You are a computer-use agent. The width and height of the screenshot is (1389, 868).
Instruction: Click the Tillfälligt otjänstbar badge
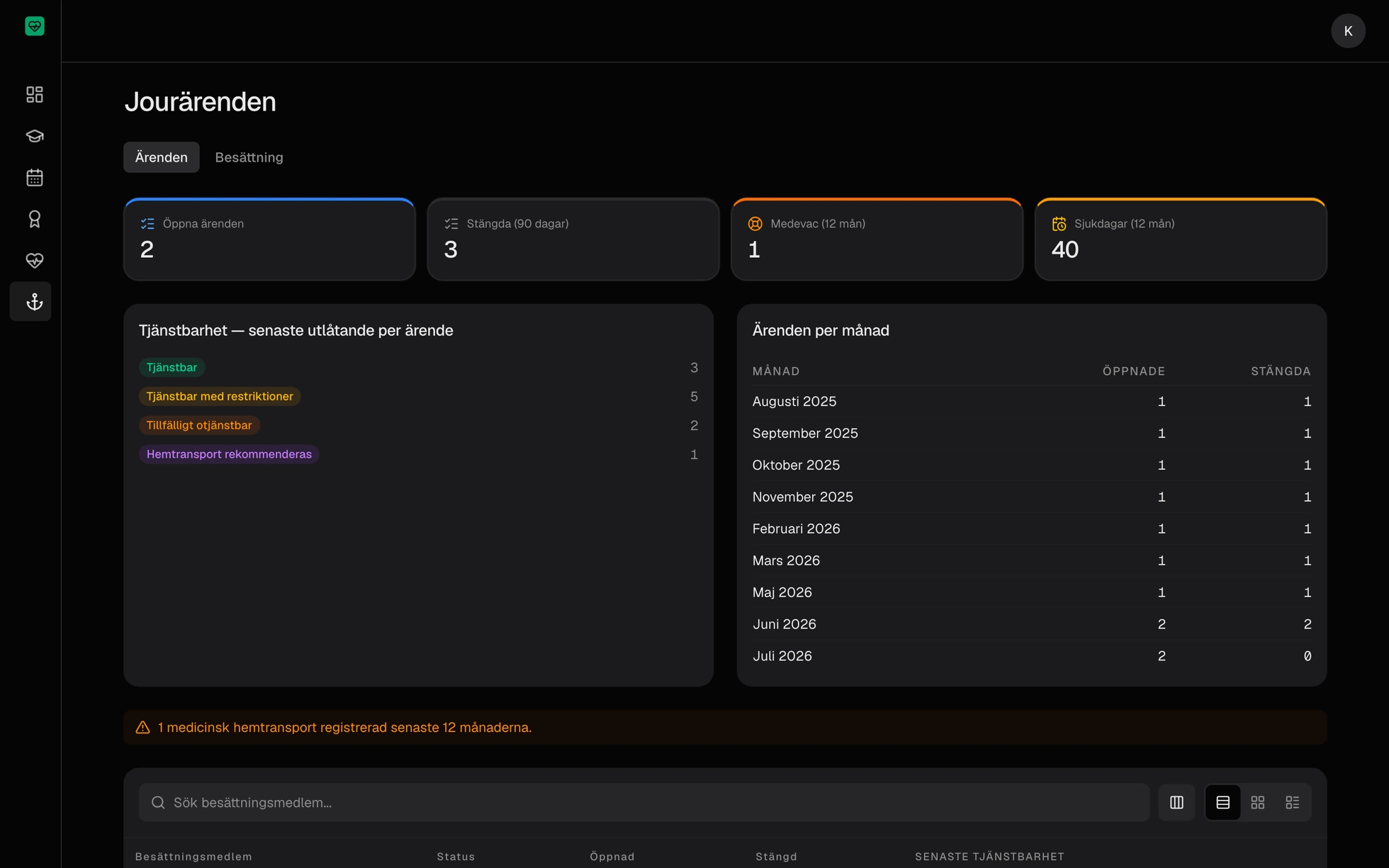pos(199,425)
